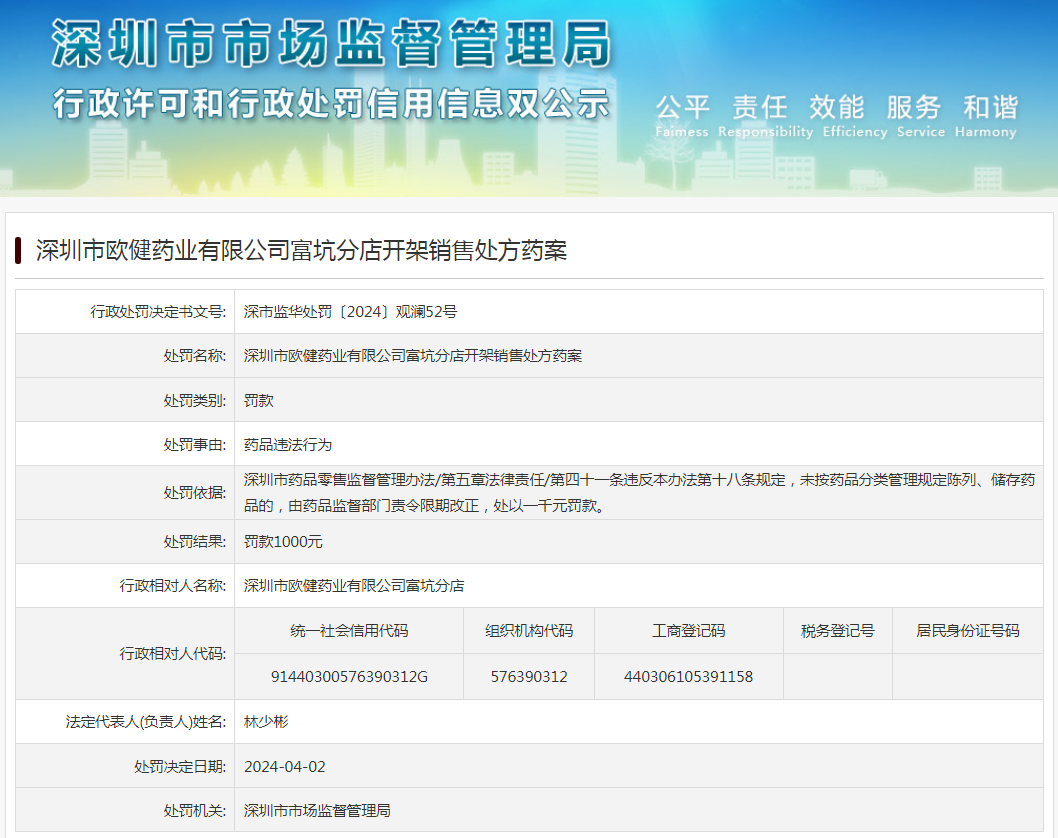This screenshot has height=838, width=1058.
Task: Click the name 林少彬
Action: click(266, 722)
